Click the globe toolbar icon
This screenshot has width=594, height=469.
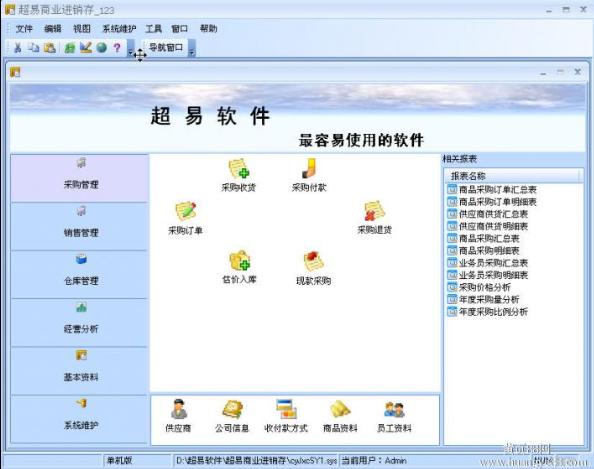102,48
